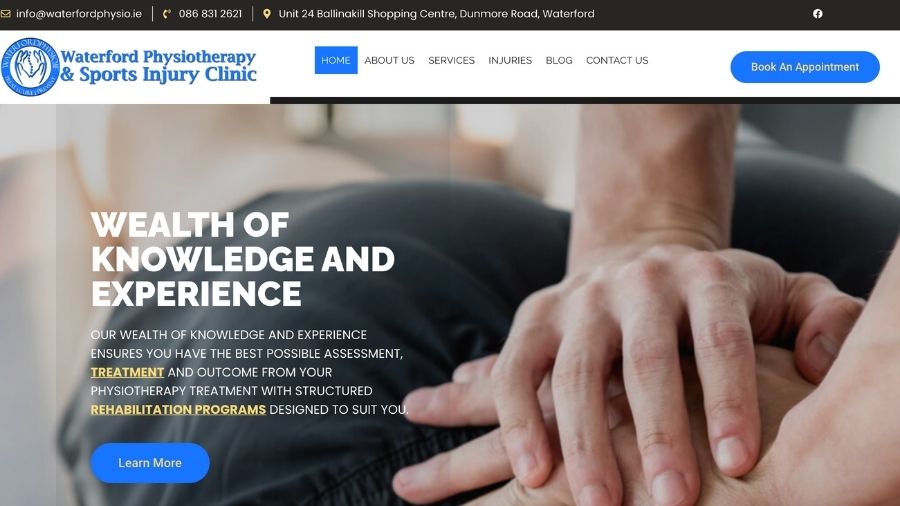
Task: Click the envelope email icon
Action: click(6, 13)
